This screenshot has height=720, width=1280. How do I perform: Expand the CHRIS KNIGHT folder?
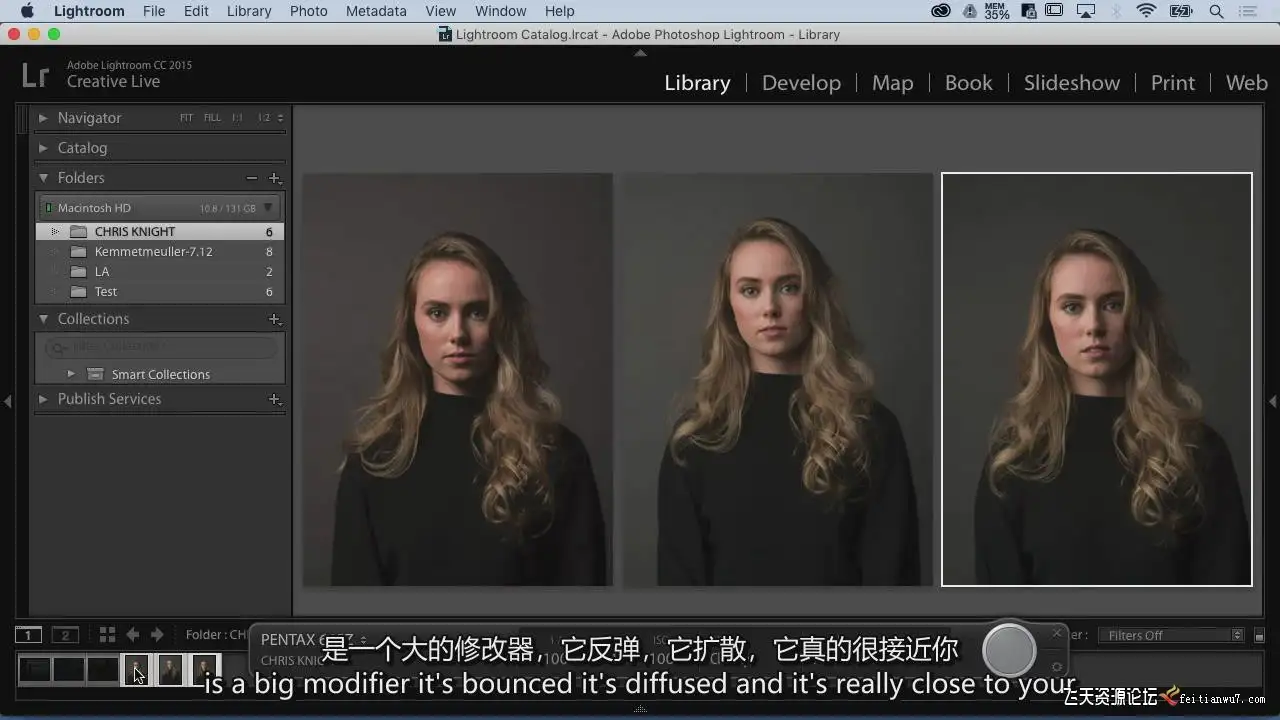(x=55, y=232)
